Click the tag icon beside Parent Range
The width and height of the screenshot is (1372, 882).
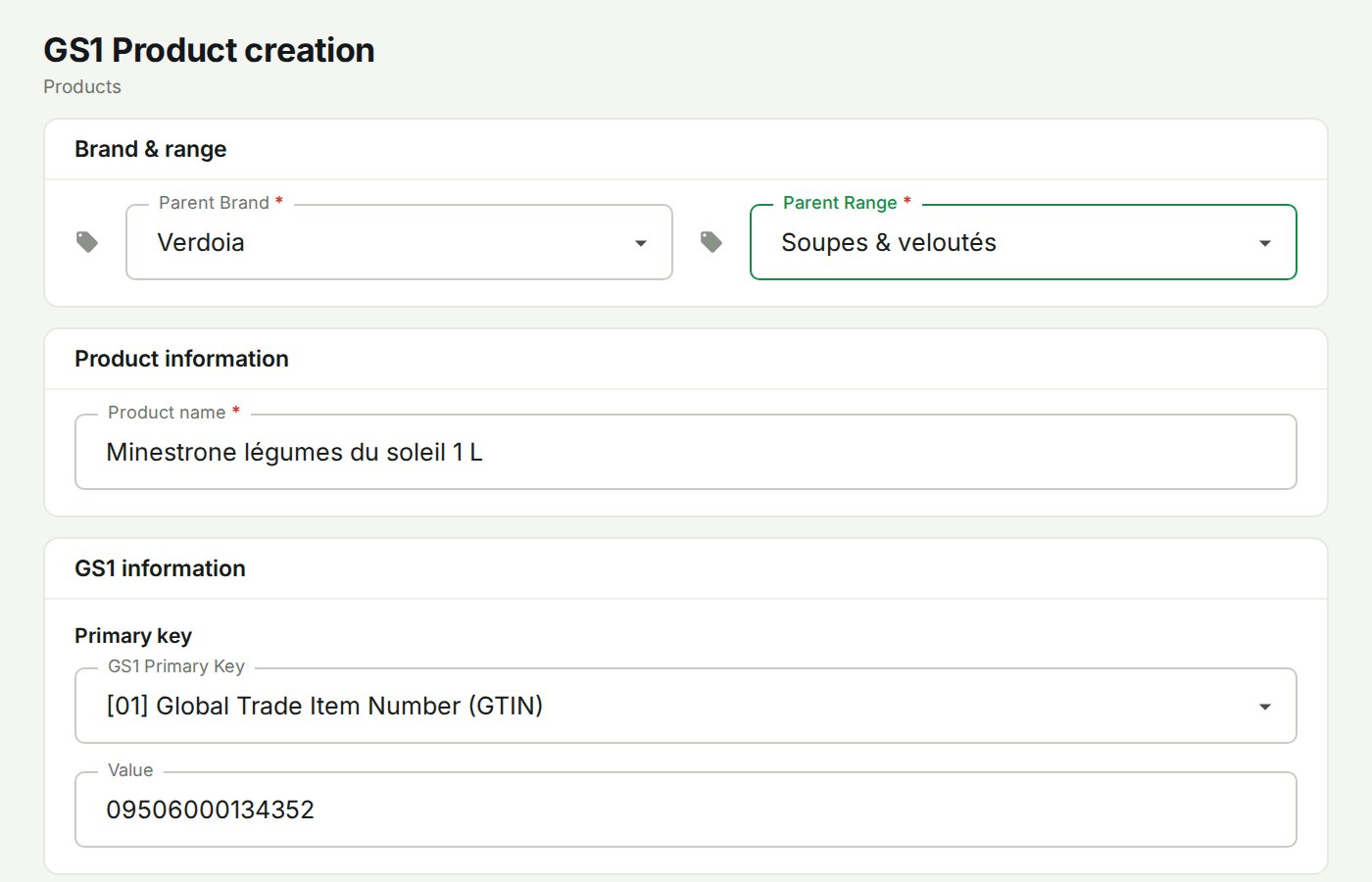tap(711, 242)
